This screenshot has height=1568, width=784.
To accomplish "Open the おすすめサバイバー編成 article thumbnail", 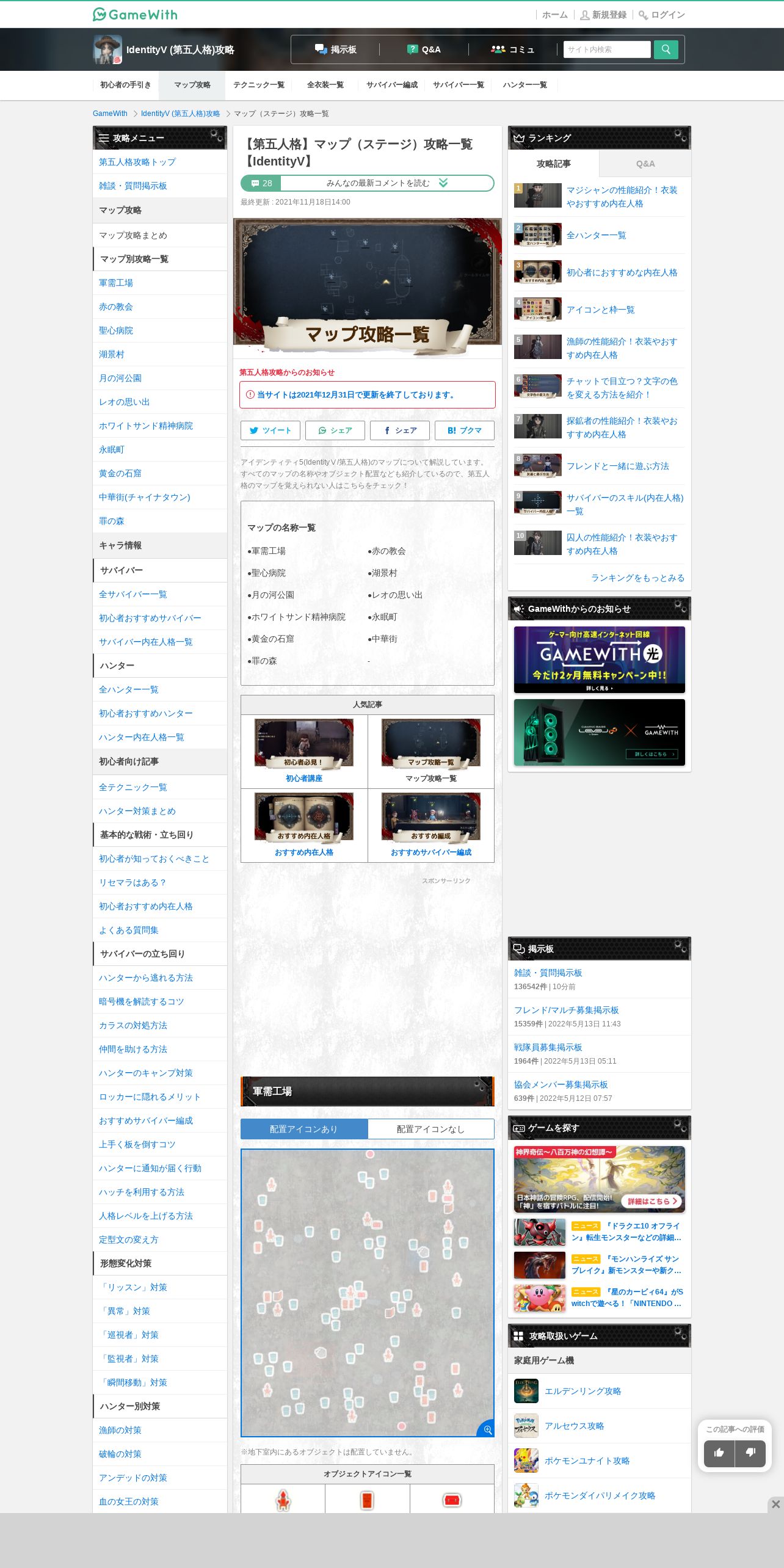I will click(x=431, y=817).
